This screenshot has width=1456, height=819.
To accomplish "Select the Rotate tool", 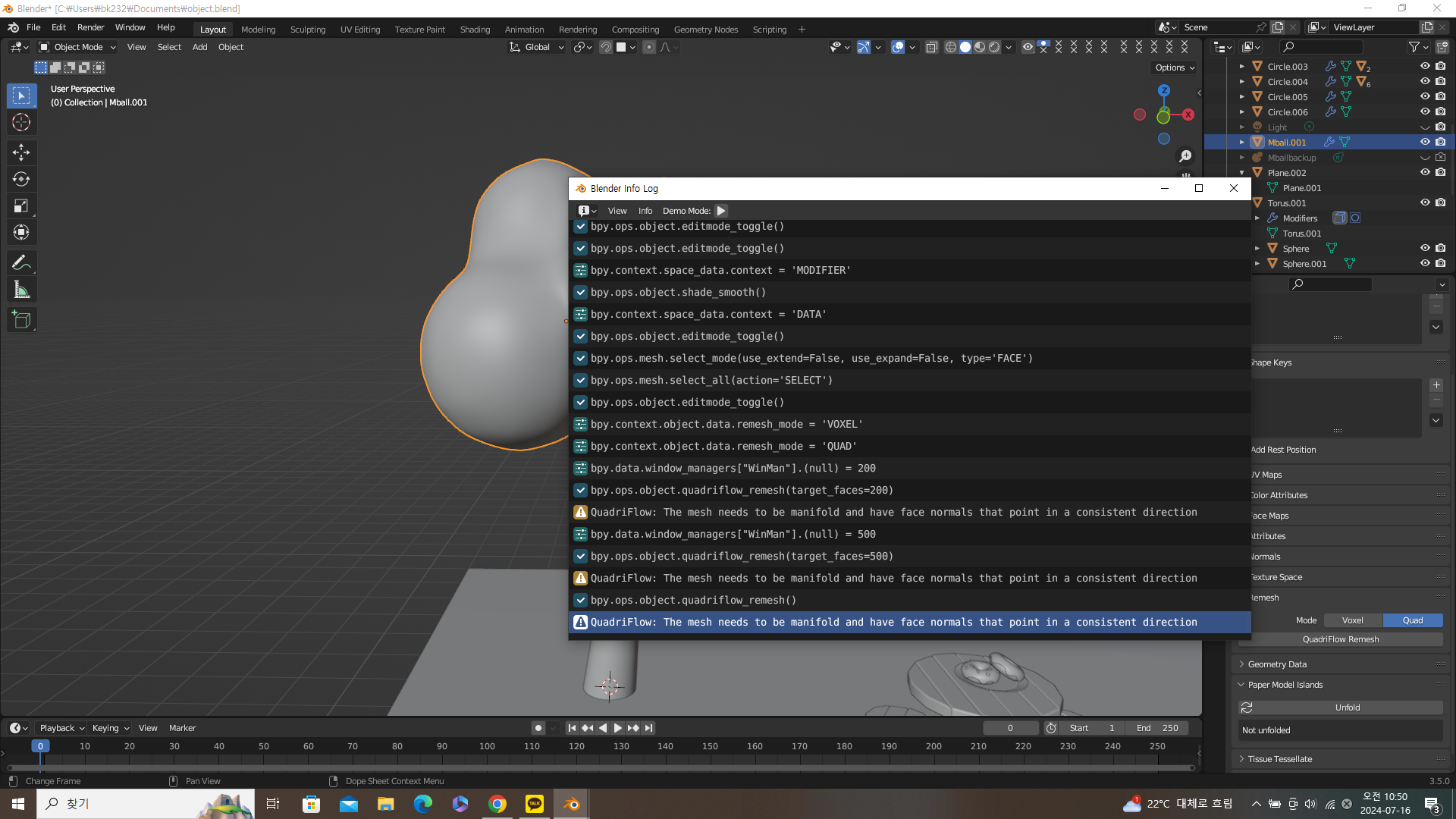I will point(21,179).
